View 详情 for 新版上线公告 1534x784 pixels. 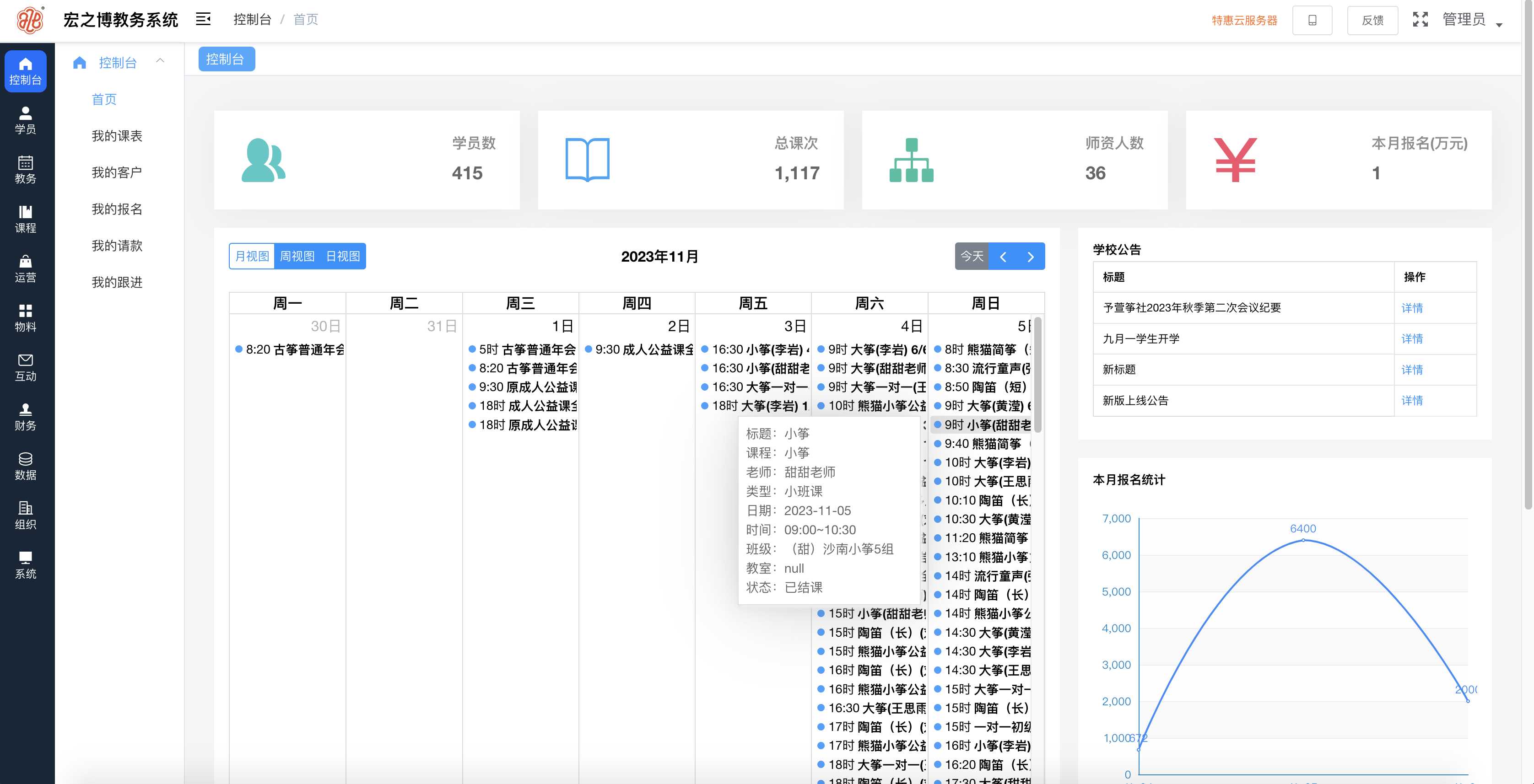click(x=1412, y=401)
